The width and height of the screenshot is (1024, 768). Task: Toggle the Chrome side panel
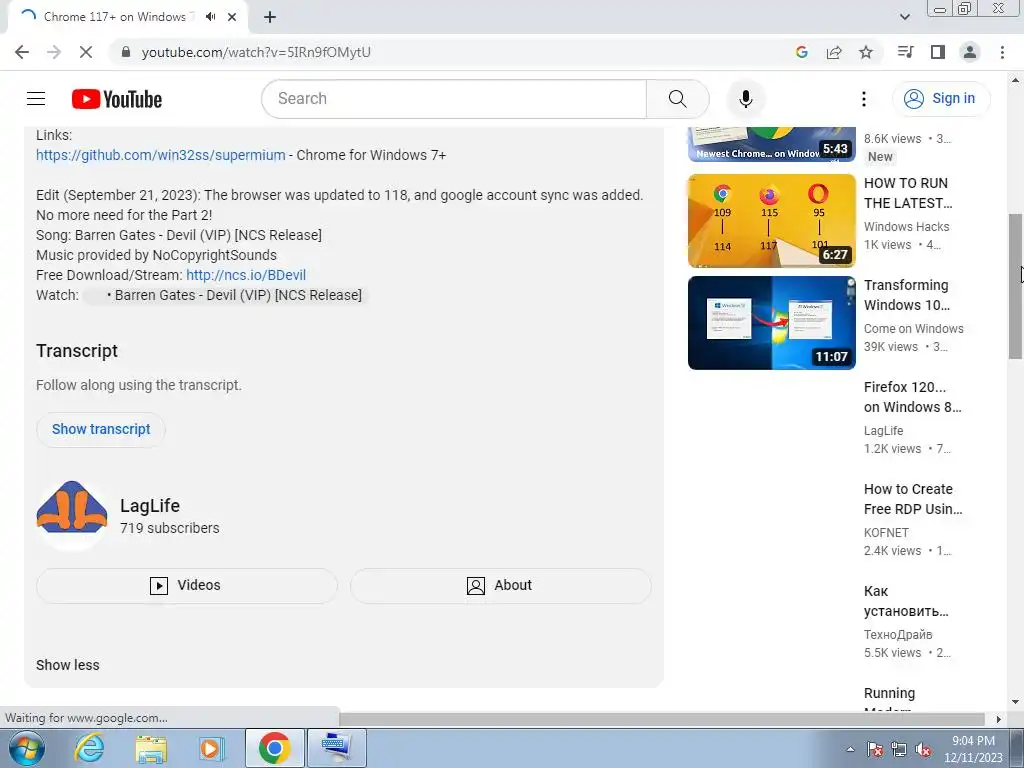click(x=938, y=52)
